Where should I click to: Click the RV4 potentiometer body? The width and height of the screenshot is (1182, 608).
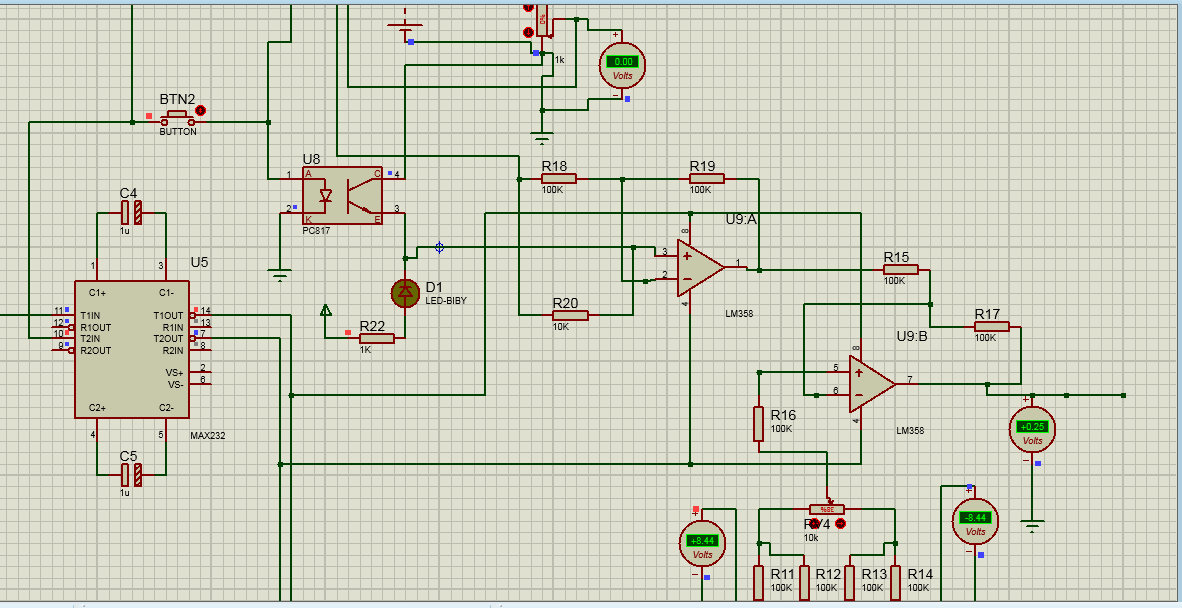coord(826,509)
